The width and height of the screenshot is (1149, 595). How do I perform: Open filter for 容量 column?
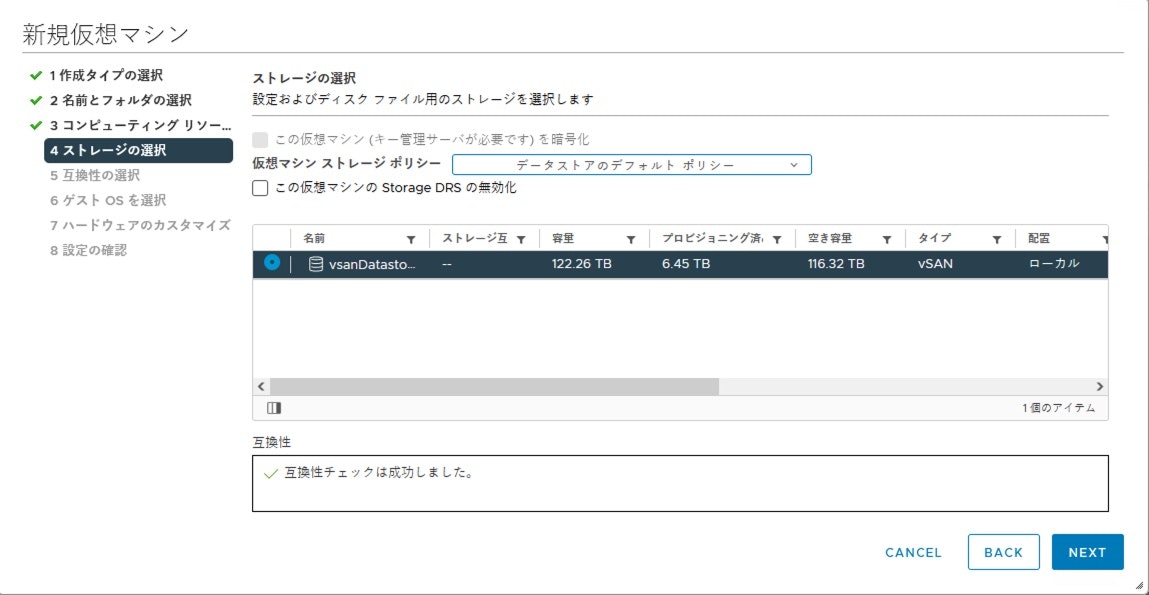click(631, 240)
